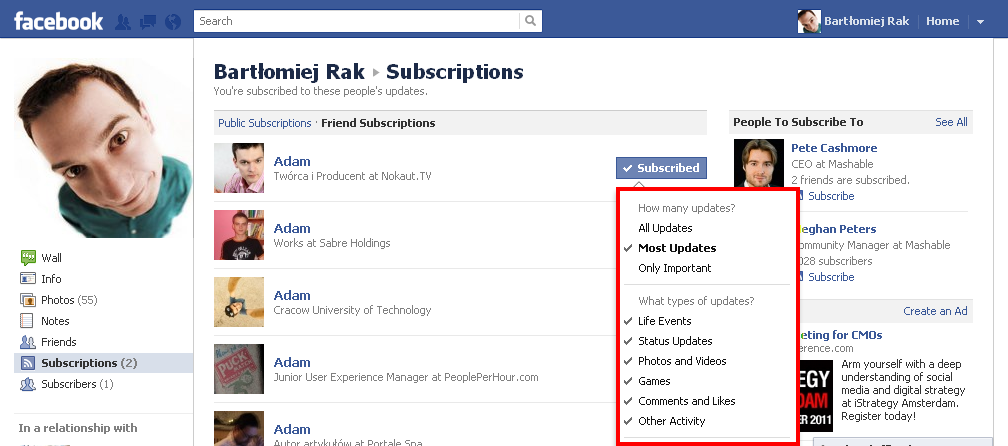
Task: Click the Photos sidebar icon
Action: click(x=28, y=300)
